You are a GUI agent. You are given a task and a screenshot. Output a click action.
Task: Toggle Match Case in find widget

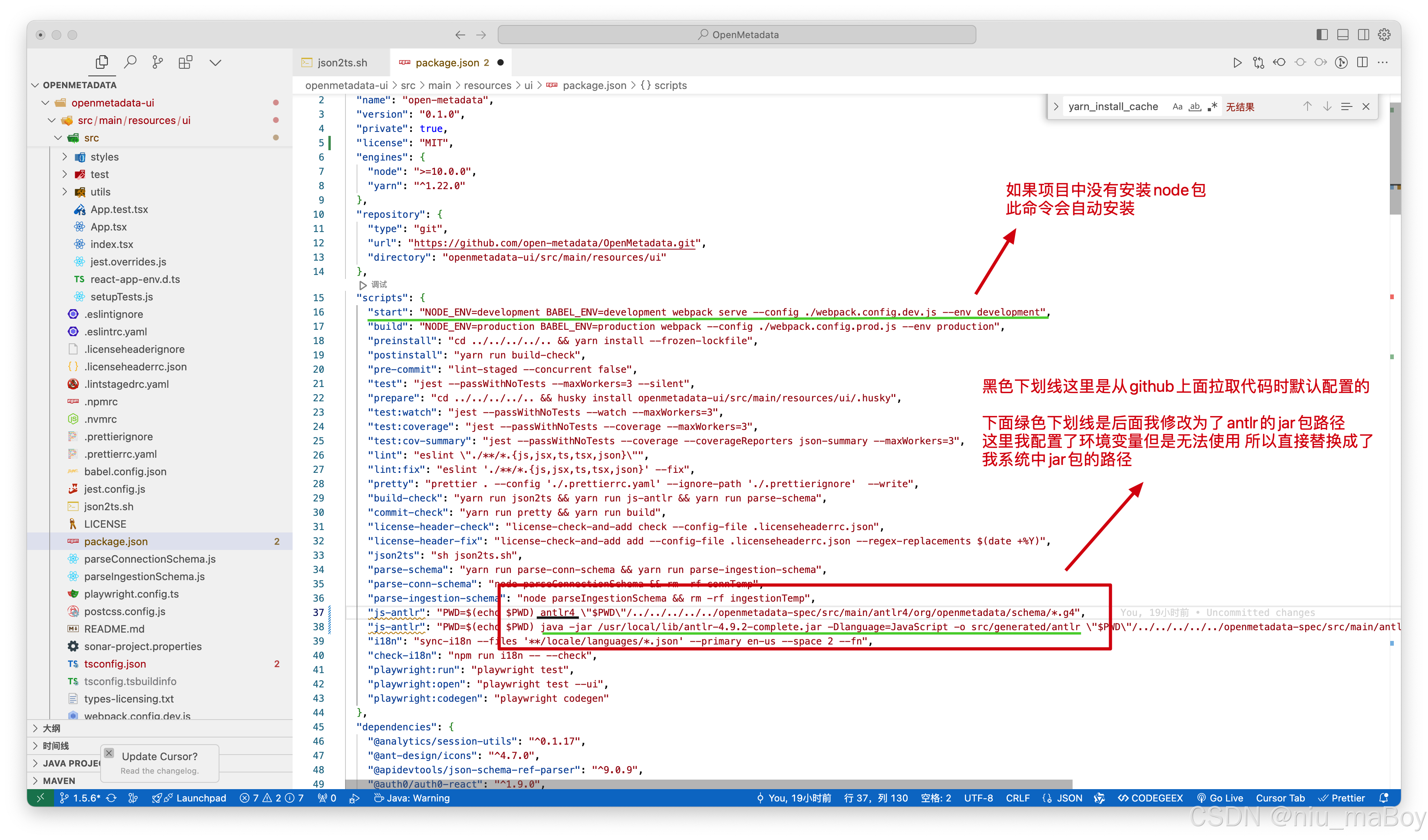click(1177, 106)
